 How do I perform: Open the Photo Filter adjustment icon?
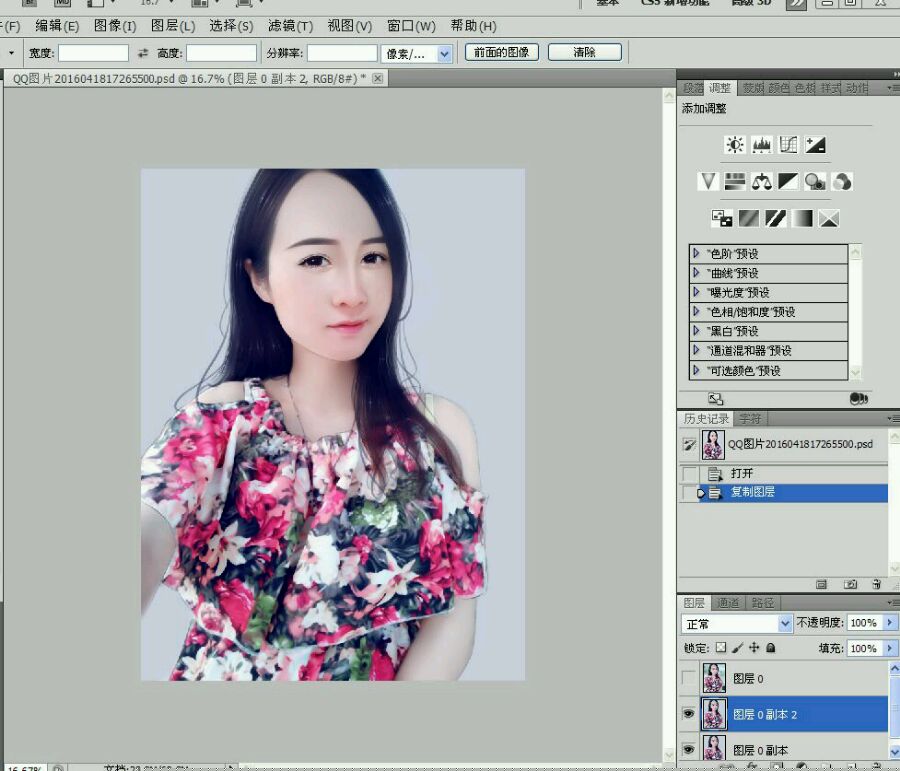[x=815, y=180]
